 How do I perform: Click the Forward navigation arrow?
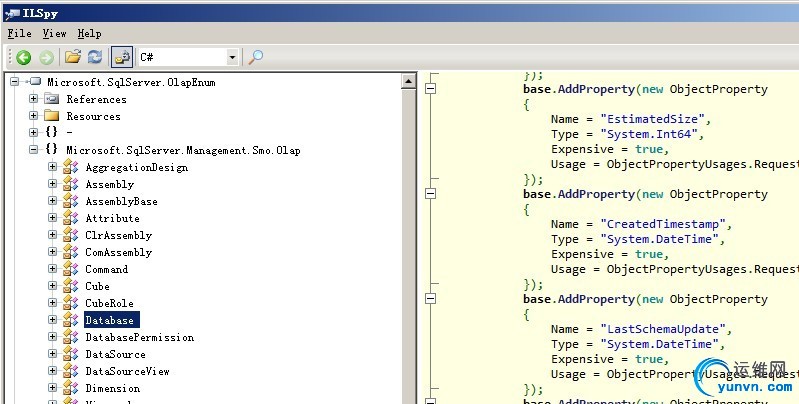pos(46,57)
